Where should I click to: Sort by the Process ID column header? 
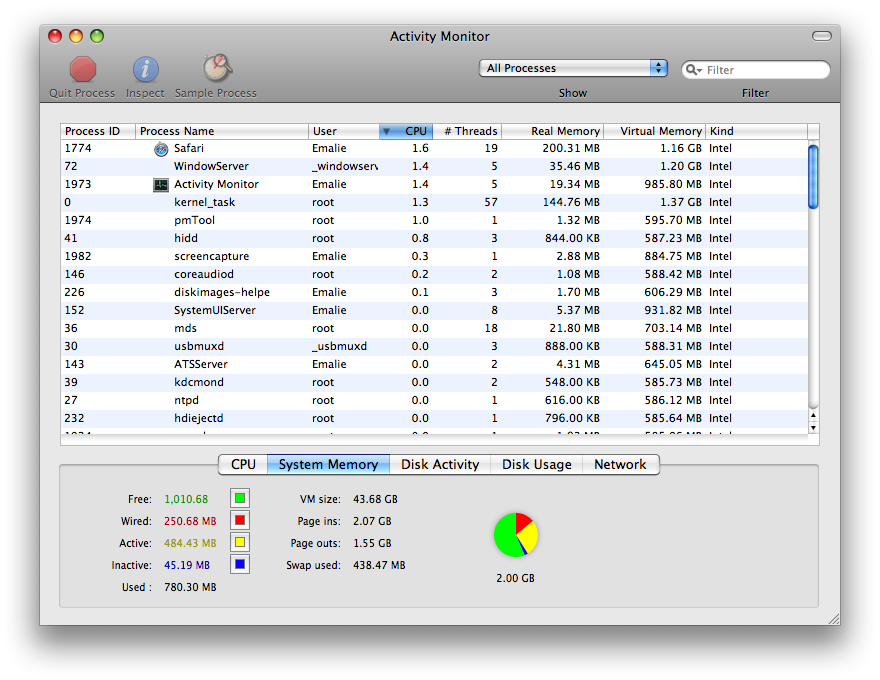(x=98, y=131)
